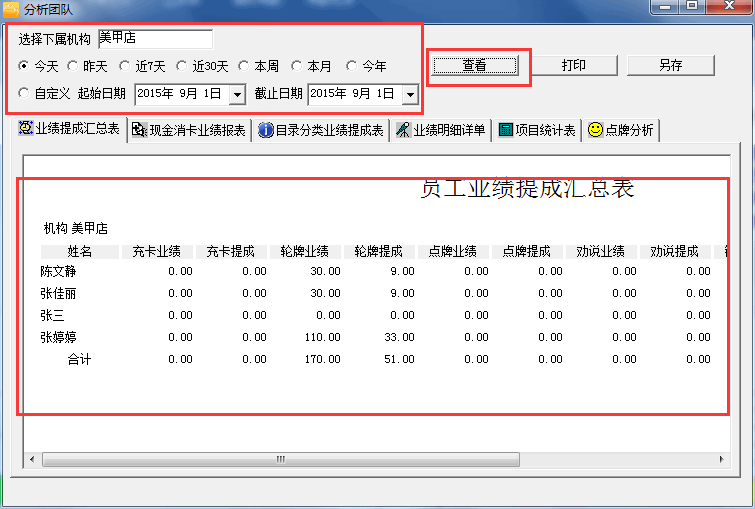Screen dimensions: 755x509
Task: Select the 今天 radio button
Action: pos(23,65)
